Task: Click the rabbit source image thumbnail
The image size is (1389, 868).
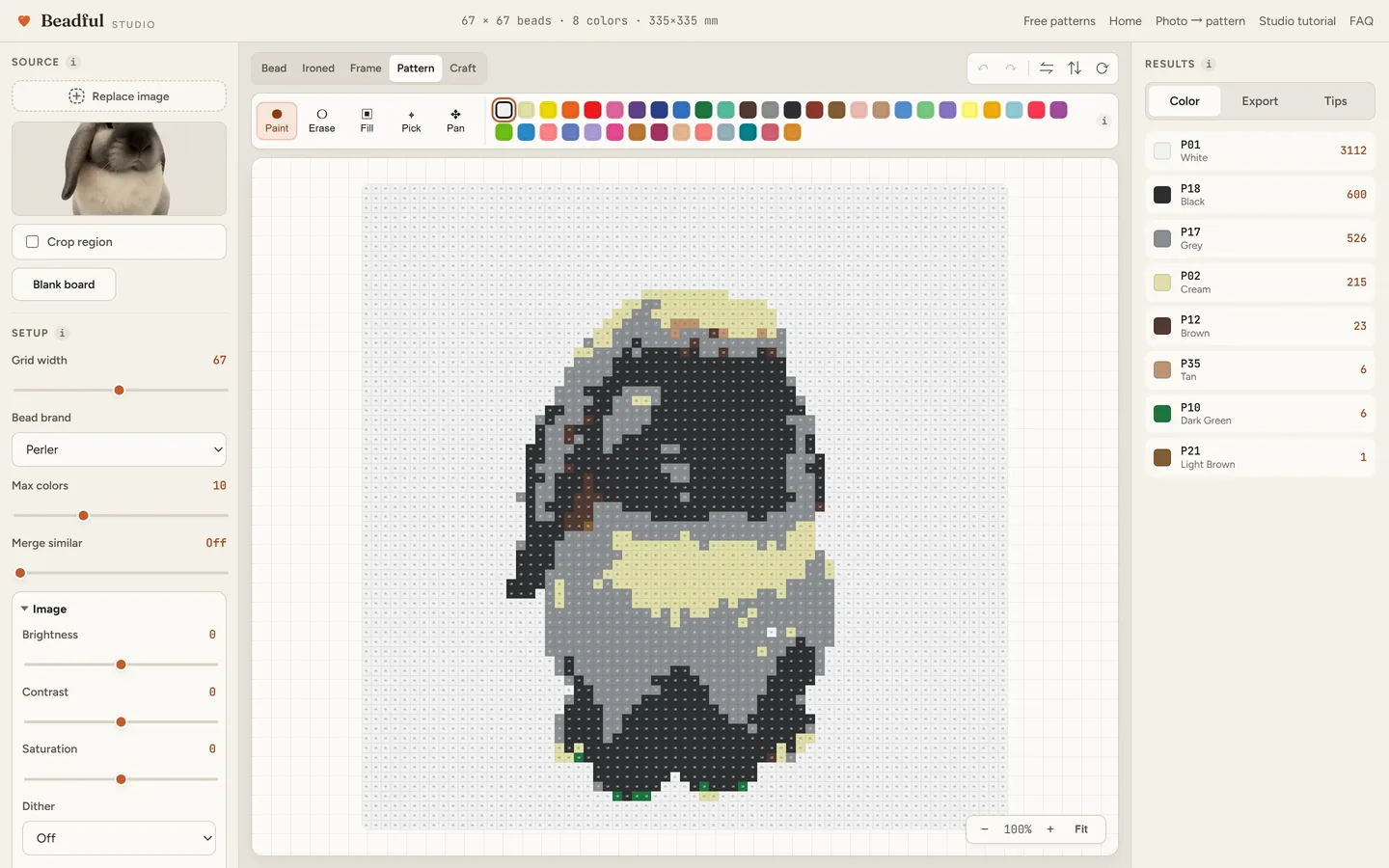Action: pos(120,169)
